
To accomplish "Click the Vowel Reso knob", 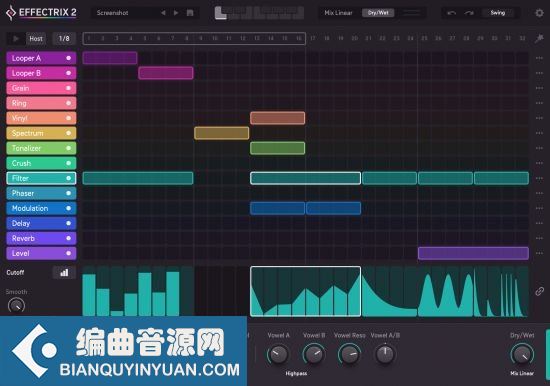I will [x=349, y=354].
